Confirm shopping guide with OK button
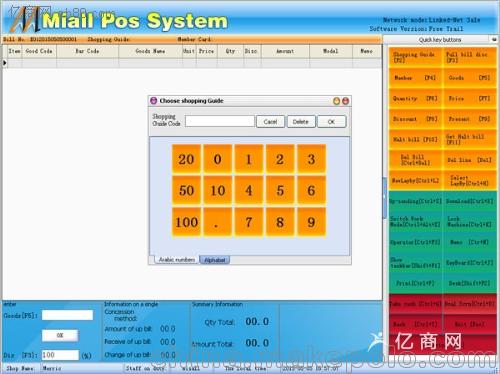500x374 pixels. [x=331, y=122]
